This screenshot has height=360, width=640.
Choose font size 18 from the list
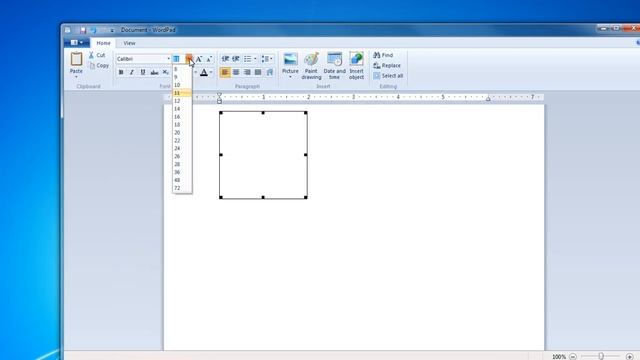(182, 124)
